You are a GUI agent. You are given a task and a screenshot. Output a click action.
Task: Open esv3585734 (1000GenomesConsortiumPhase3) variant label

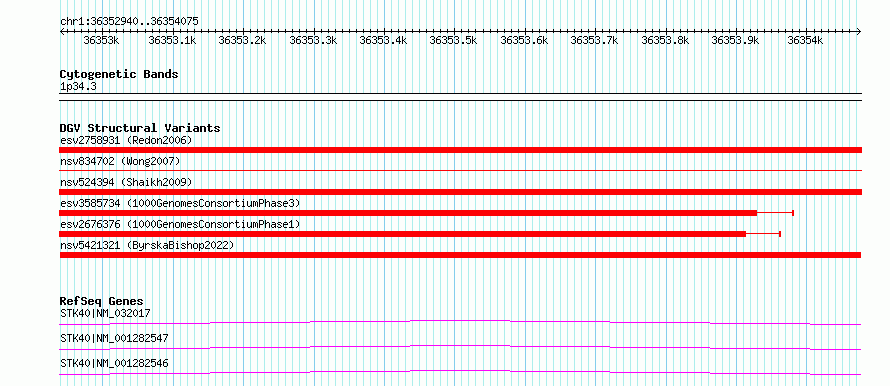[x=180, y=203]
